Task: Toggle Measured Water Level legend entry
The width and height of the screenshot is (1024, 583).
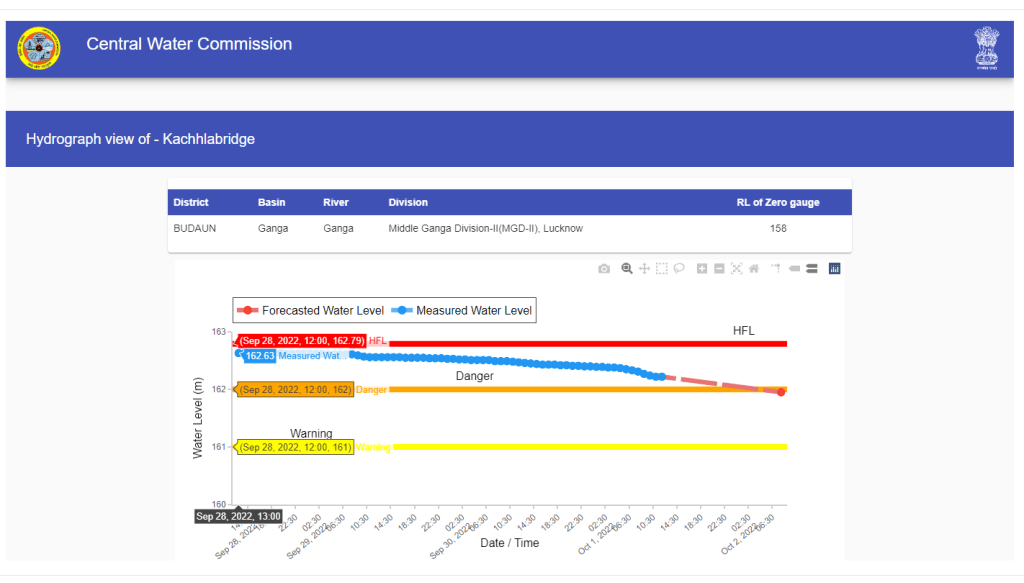Action: 463,311
